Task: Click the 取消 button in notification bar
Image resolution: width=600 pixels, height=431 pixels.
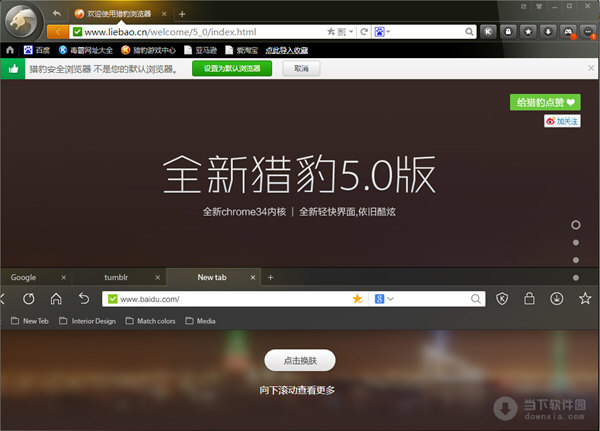Action: coord(301,69)
